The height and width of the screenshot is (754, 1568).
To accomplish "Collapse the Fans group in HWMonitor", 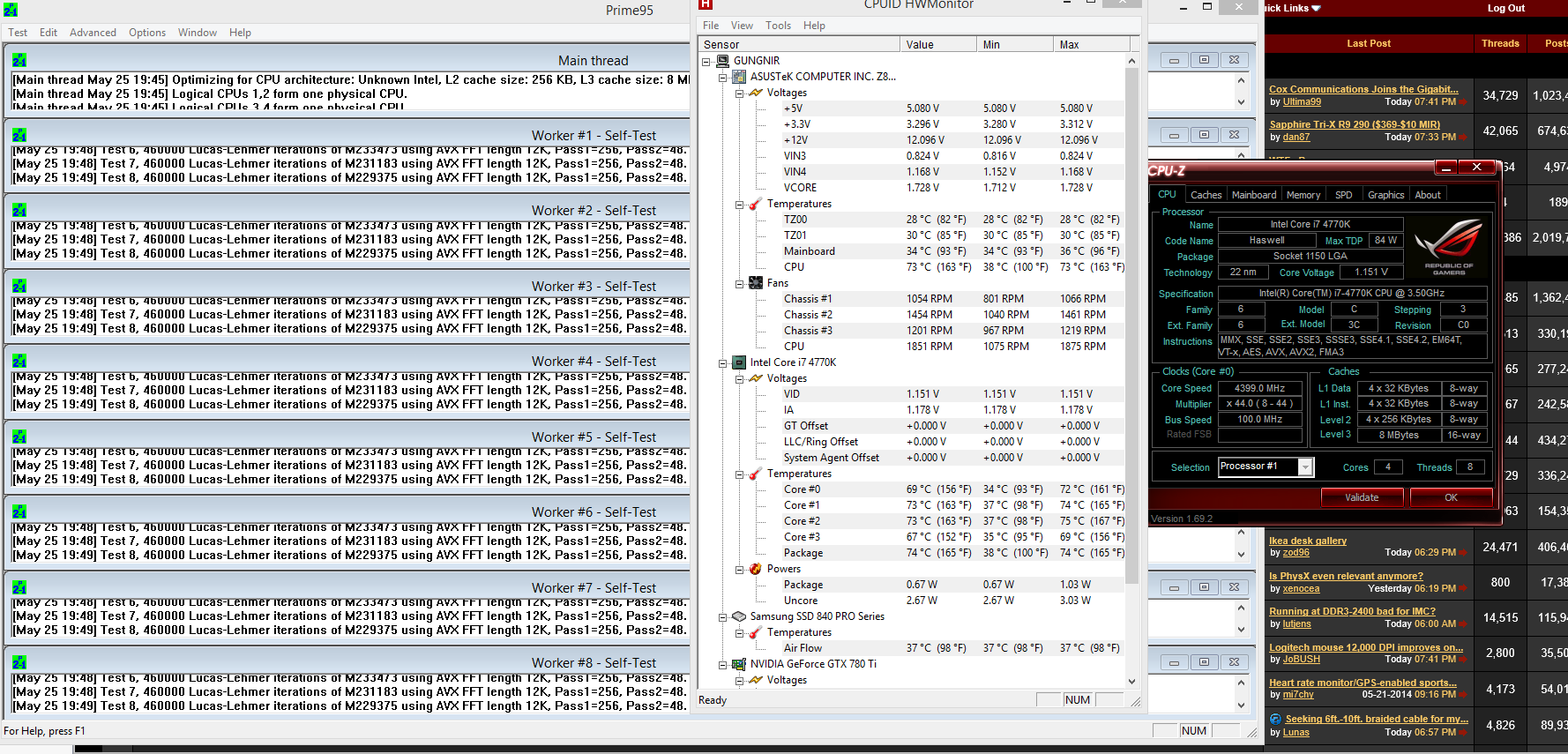I will (x=740, y=284).
